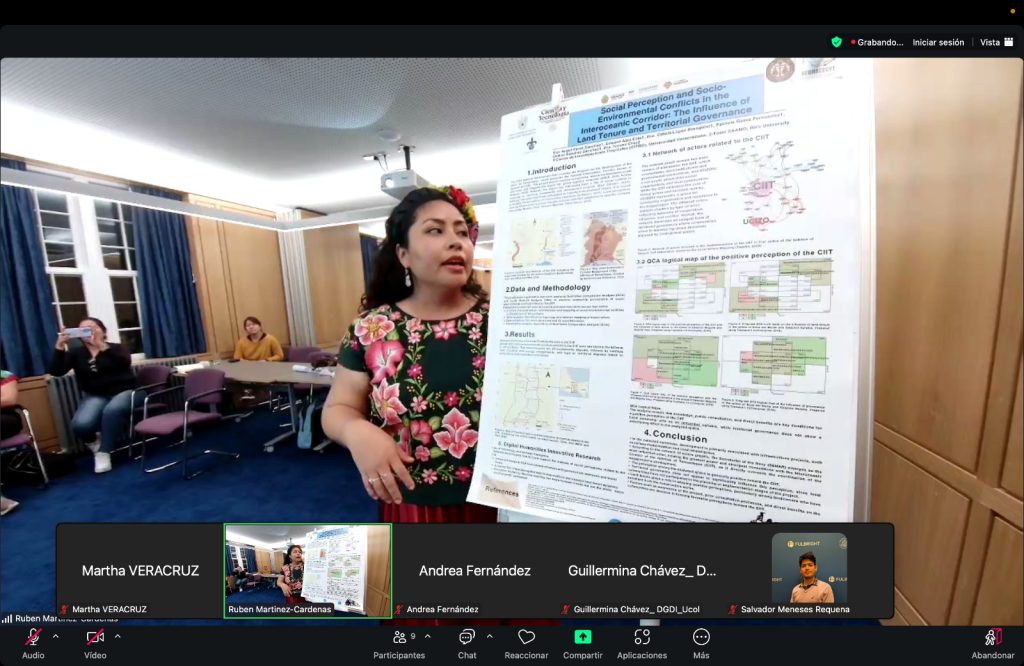Click the Grabando recording indicator
Image resolution: width=1024 pixels, height=666 pixels.
[x=880, y=42]
